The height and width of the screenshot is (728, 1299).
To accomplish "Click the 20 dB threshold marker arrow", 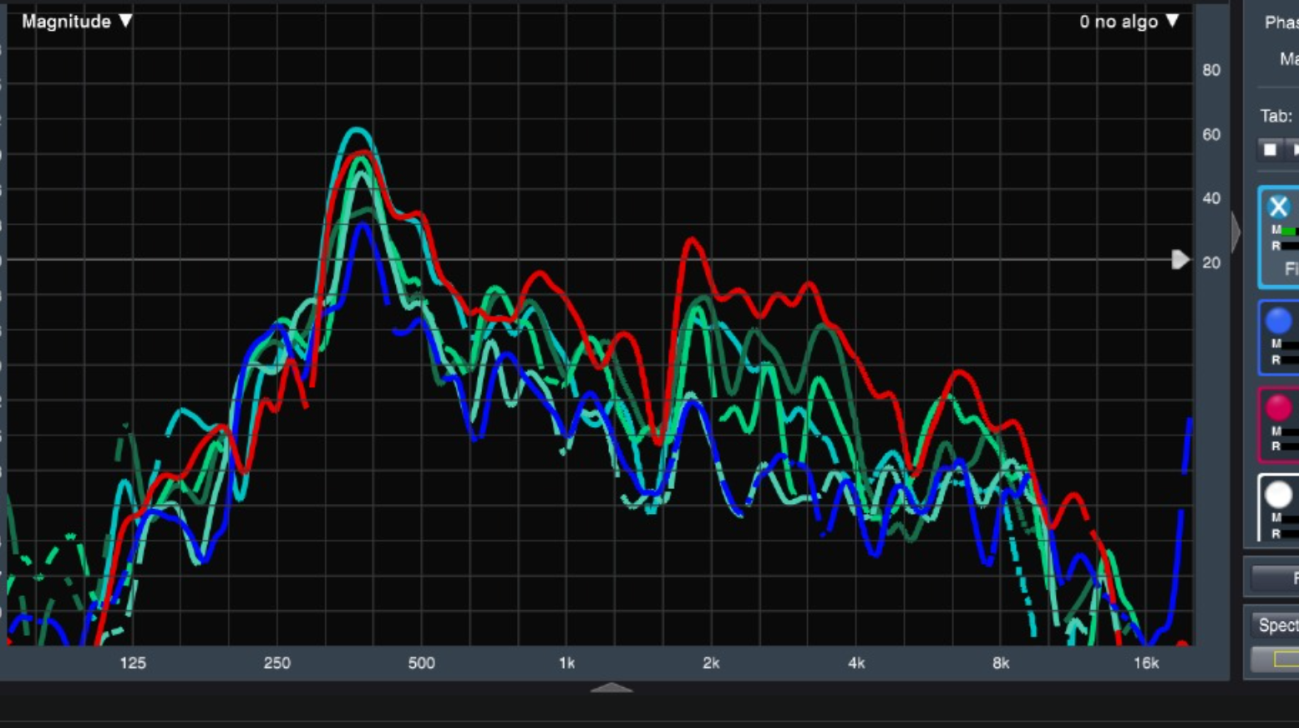I will tap(1181, 260).
